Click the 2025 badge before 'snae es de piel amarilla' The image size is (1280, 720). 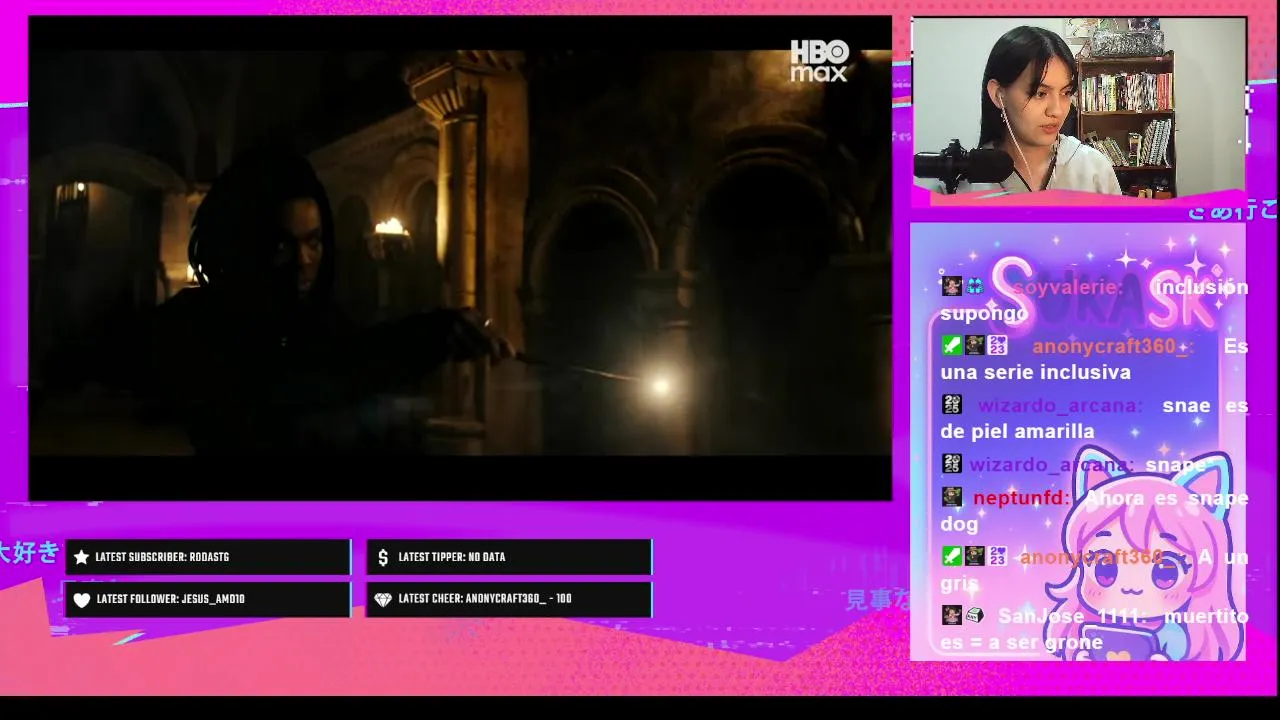coord(951,405)
